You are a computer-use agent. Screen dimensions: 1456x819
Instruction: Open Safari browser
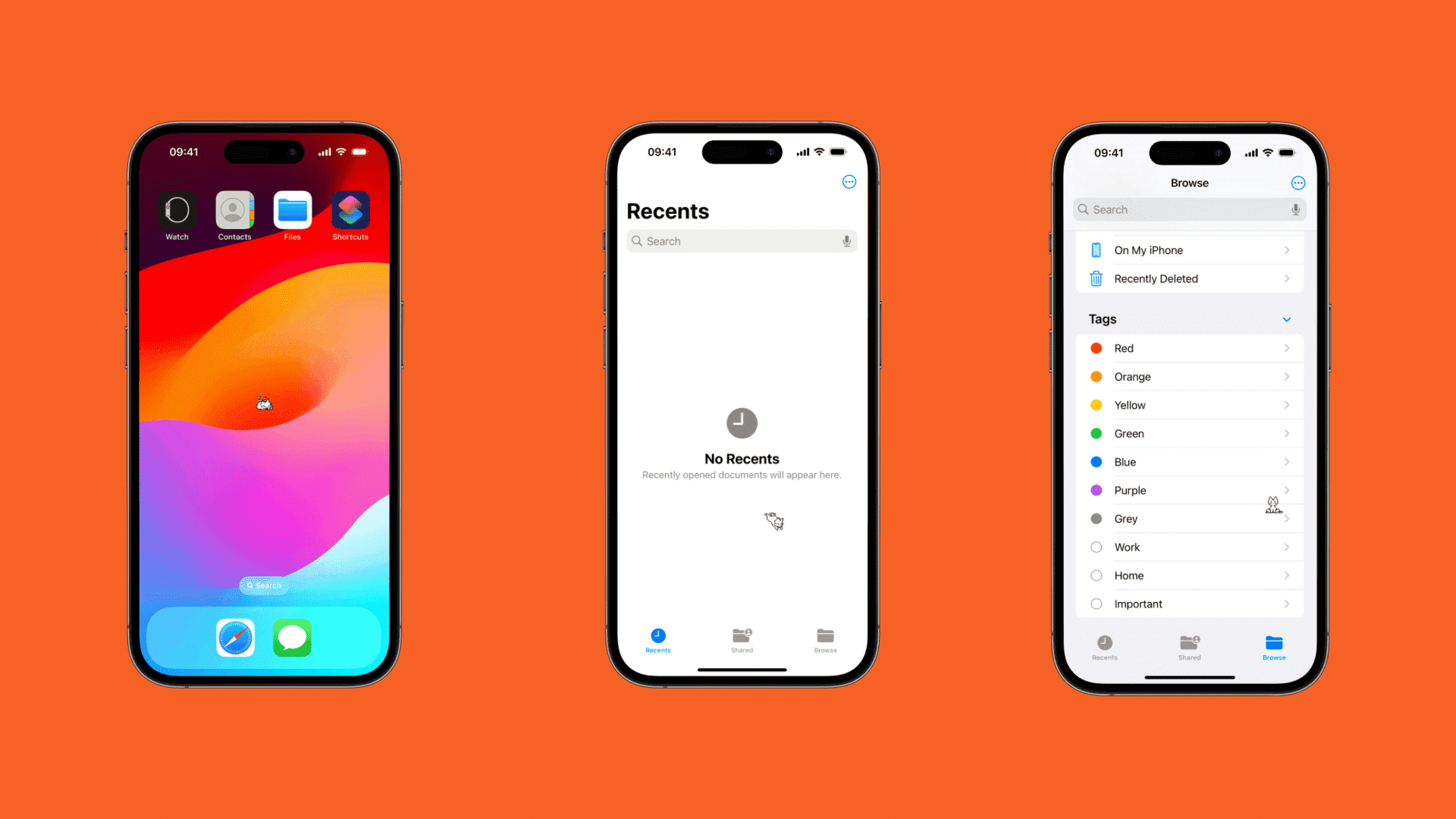point(235,637)
